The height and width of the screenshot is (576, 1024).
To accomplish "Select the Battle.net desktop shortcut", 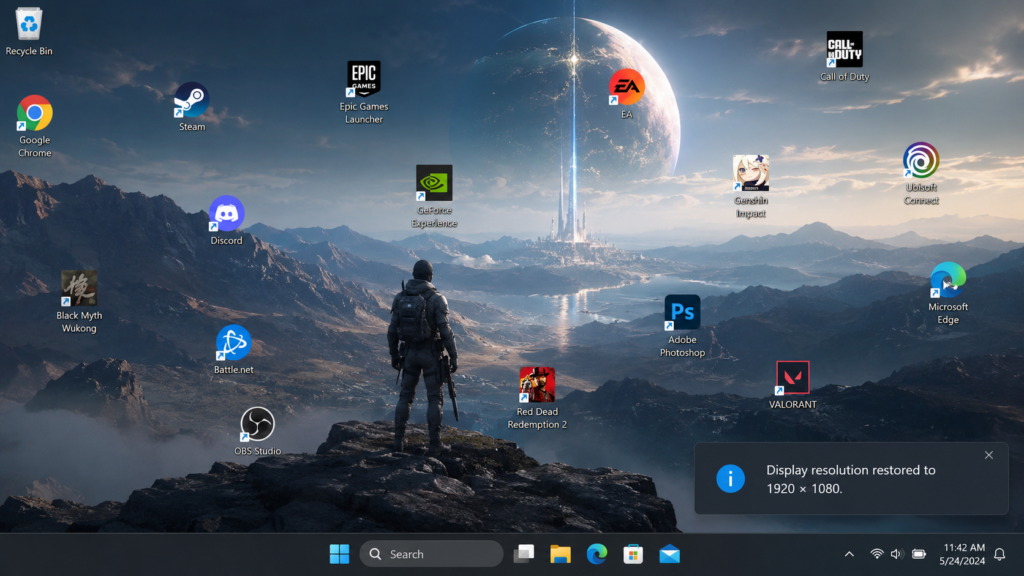I will tap(234, 349).
